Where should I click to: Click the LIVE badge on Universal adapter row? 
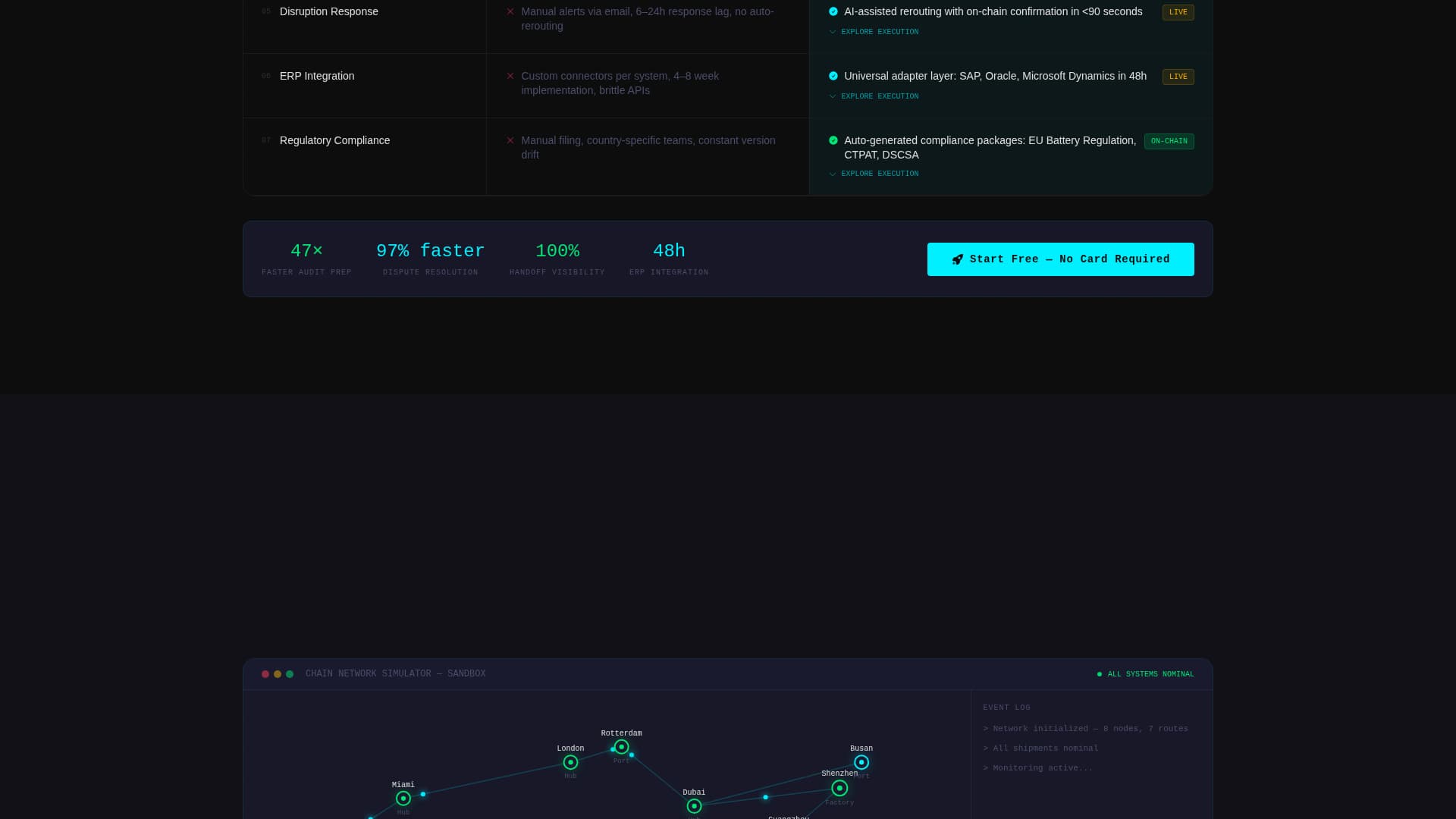(1178, 77)
